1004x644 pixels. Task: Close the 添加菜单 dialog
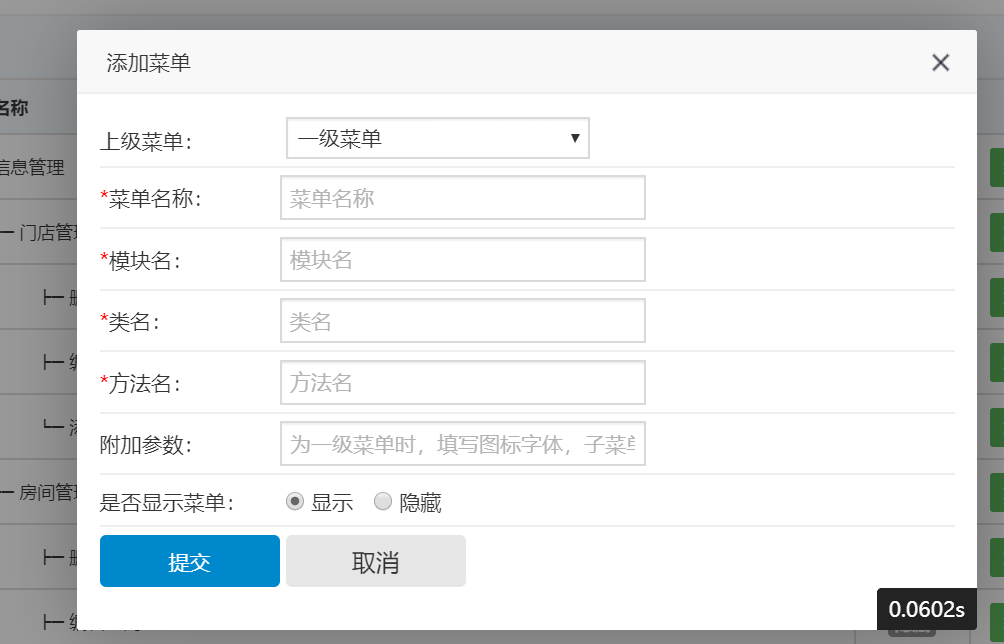point(941,63)
